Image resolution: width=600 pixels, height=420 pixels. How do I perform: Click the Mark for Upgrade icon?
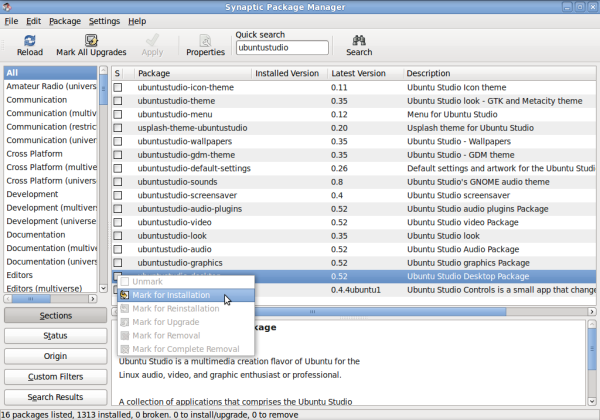coord(124,322)
